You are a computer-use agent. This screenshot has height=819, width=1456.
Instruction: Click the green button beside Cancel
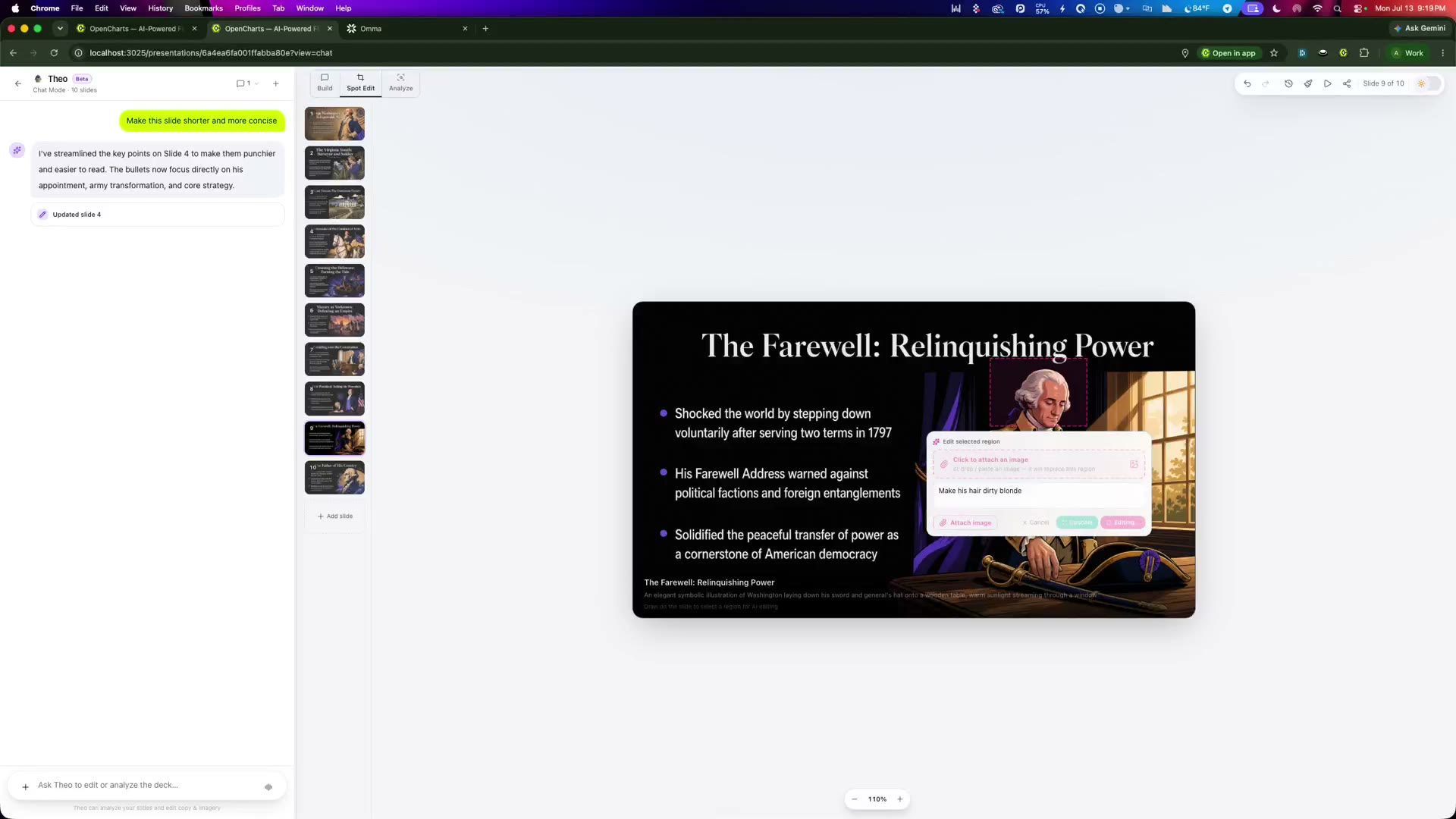1077,522
